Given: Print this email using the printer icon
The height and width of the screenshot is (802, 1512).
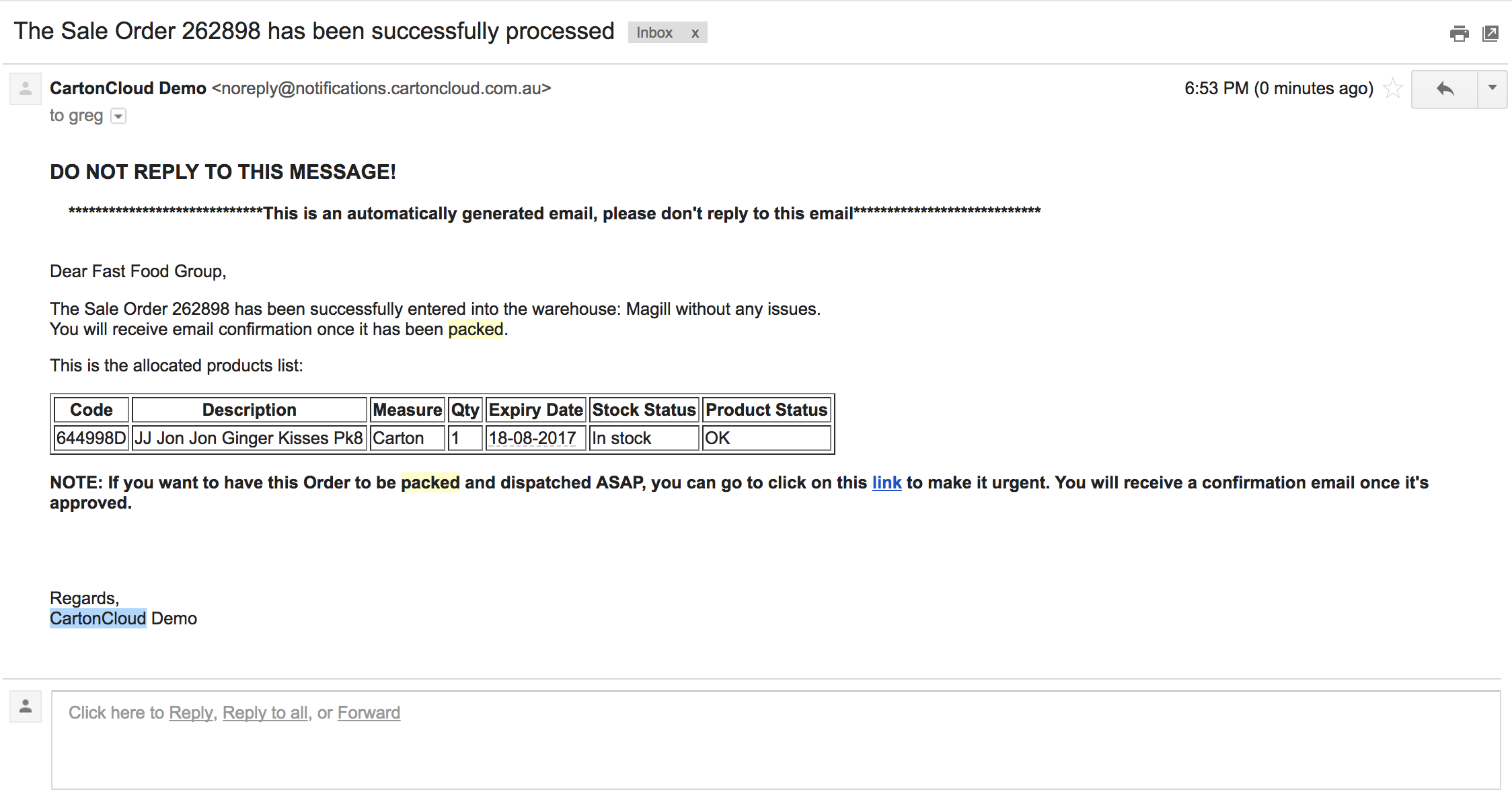Looking at the screenshot, I should click(x=1459, y=33).
